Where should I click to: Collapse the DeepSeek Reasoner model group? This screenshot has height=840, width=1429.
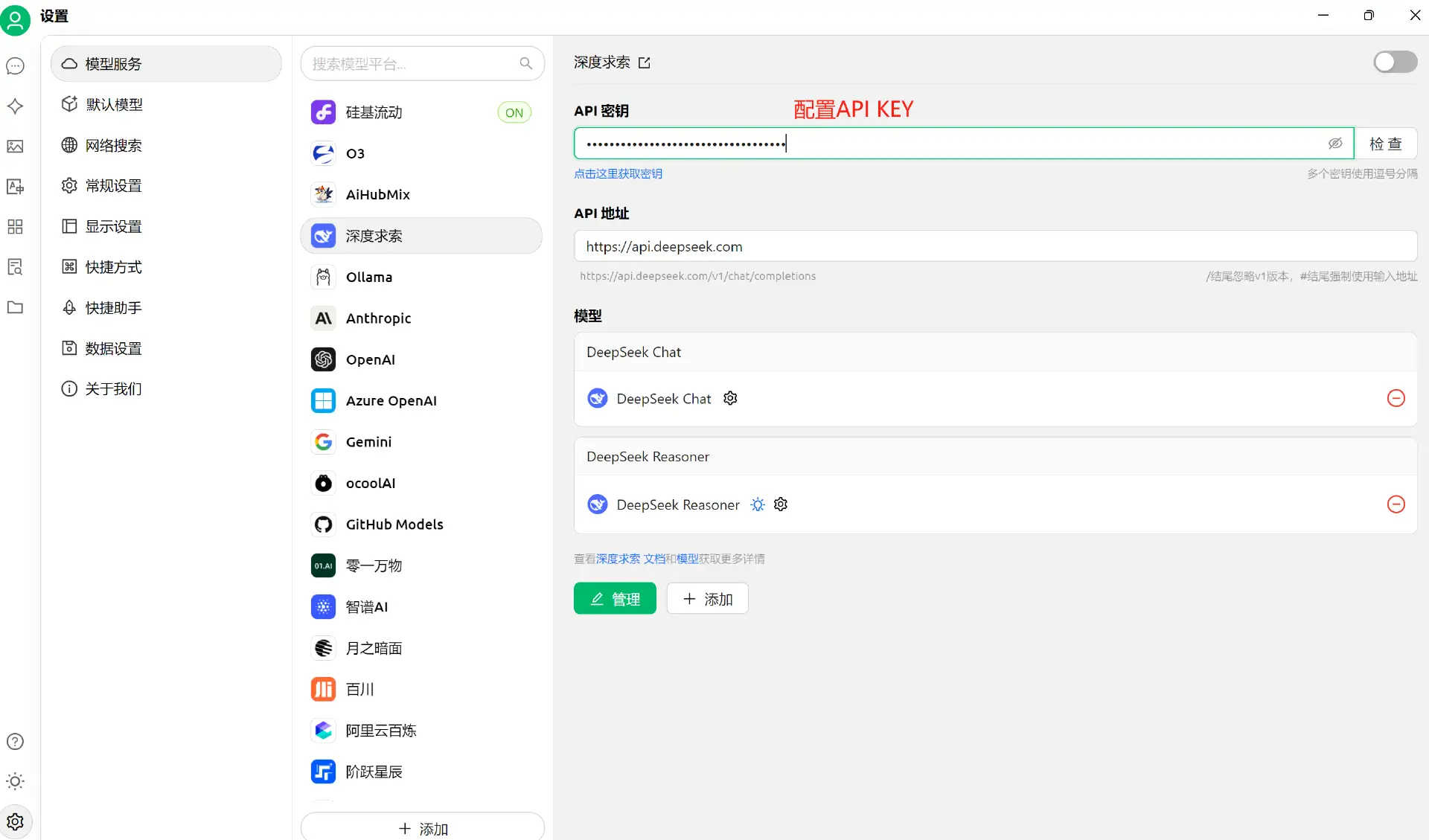tap(996, 457)
